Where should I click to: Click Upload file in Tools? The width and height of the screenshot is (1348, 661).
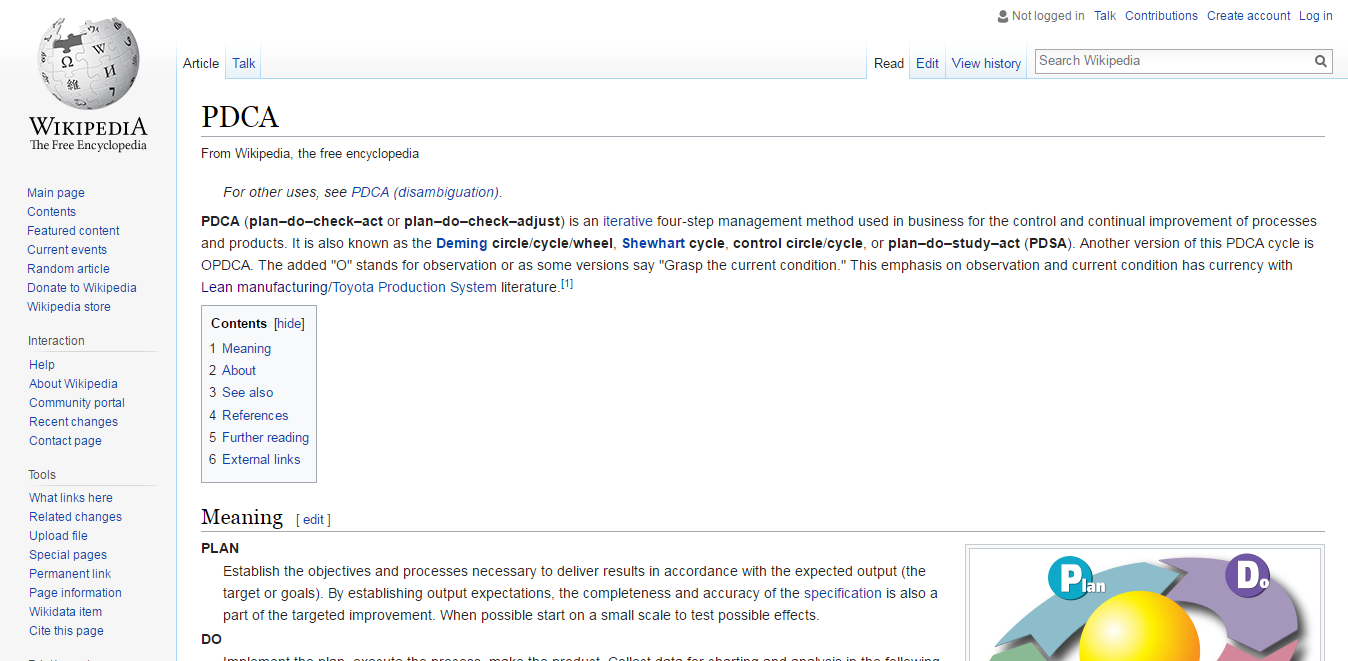[58, 536]
